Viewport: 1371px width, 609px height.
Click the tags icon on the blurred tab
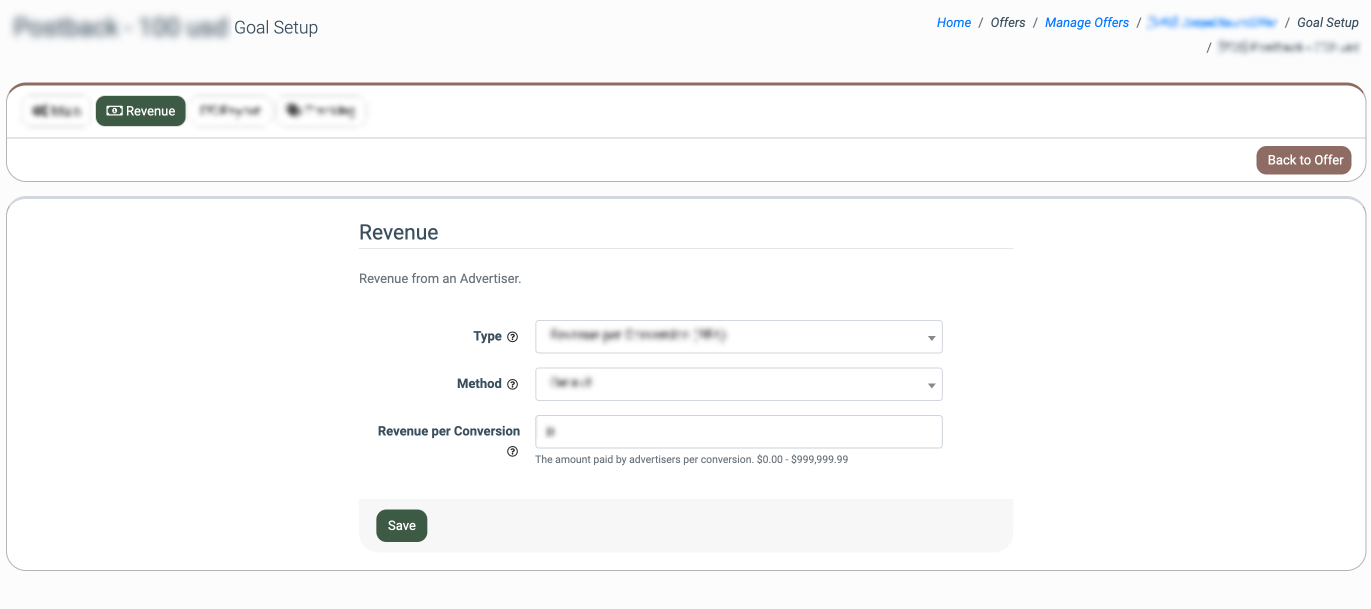(x=293, y=111)
